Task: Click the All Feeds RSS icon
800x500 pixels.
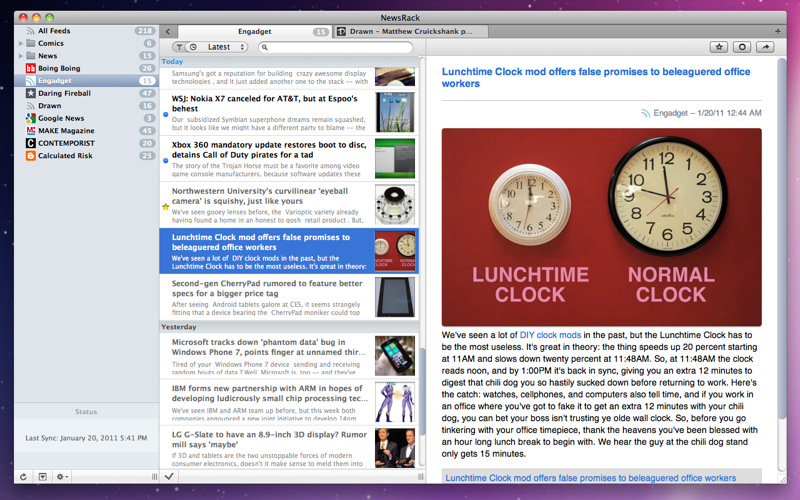Action: [x=31, y=31]
